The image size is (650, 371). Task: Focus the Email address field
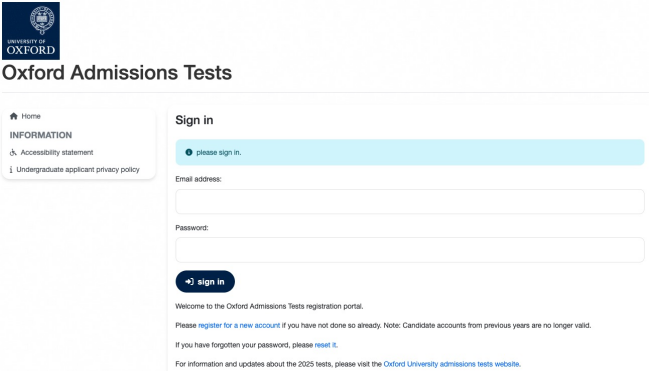[x=410, y=201]
